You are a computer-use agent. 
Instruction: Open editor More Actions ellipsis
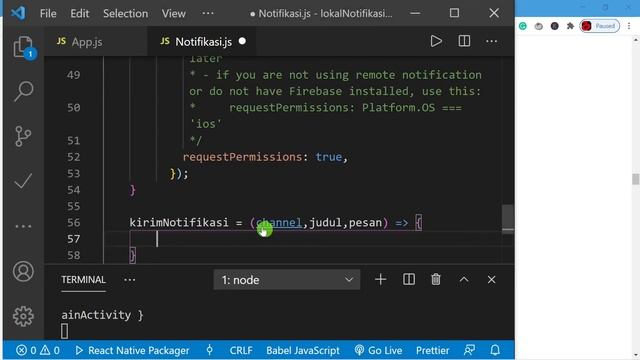pyautogui.click(x=491, y=41)
